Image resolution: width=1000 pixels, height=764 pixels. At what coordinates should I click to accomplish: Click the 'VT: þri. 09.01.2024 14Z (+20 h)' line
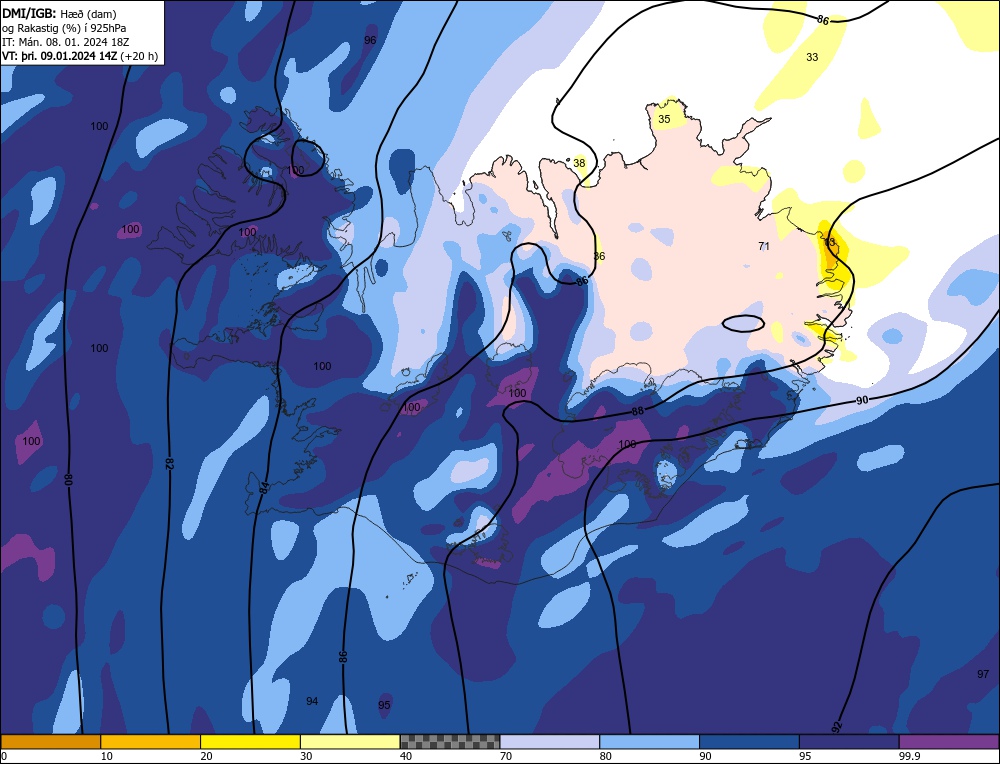point(80,56)
